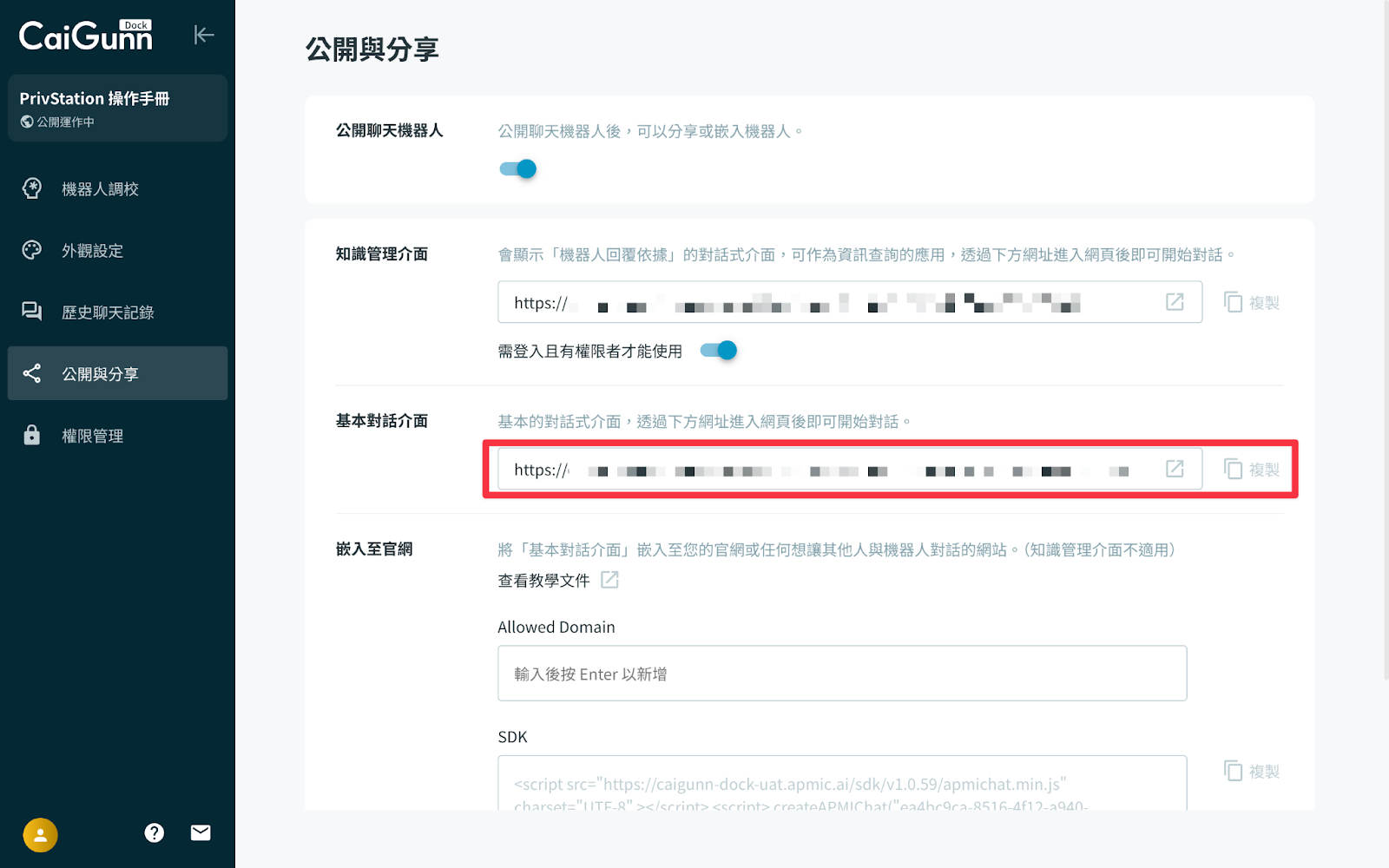Open the user profile avatar
This screenshot has height=868, width=1389.
(40, 835)
